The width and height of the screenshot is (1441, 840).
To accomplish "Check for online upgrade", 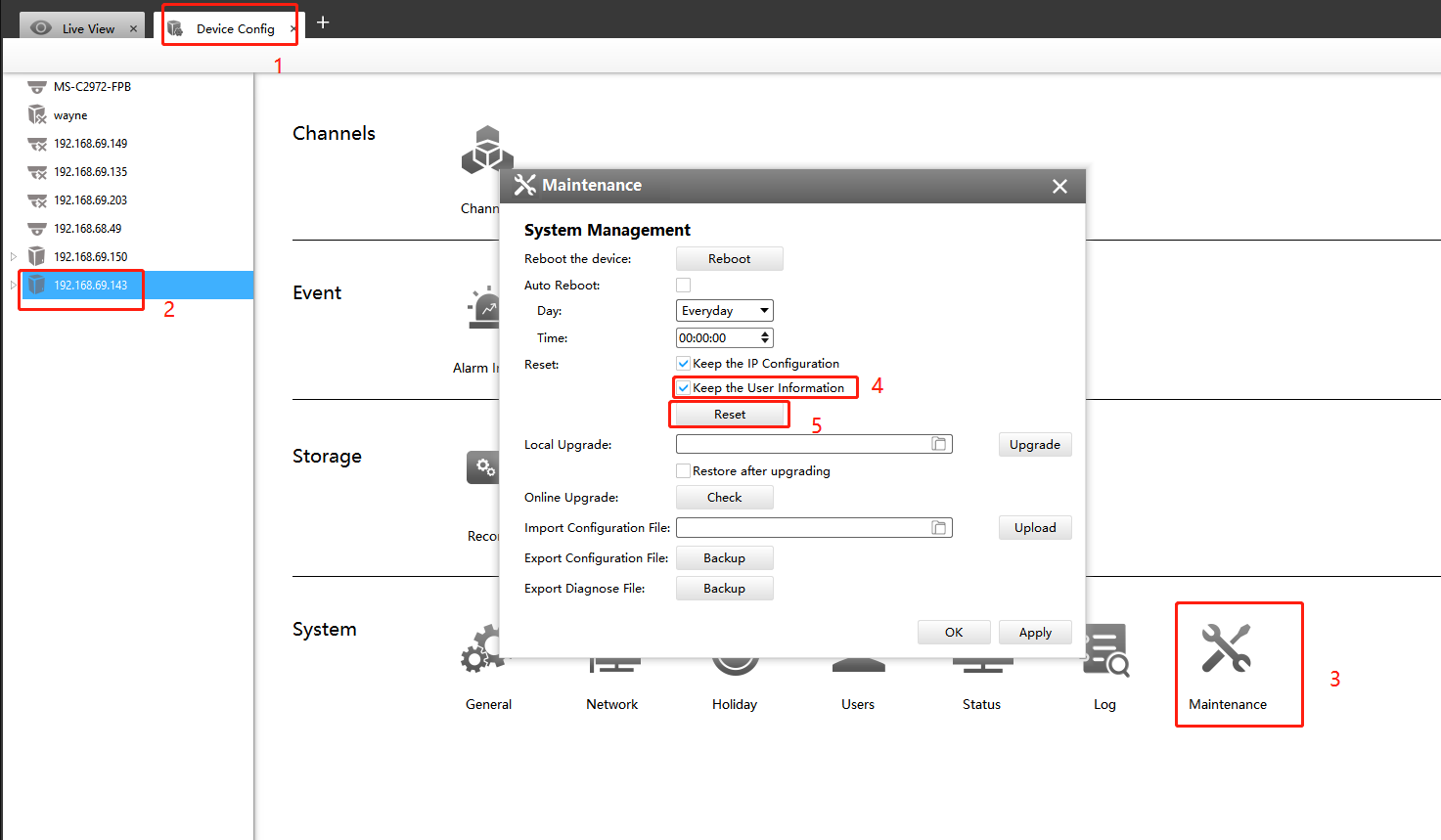I will (x=725, y=498).
